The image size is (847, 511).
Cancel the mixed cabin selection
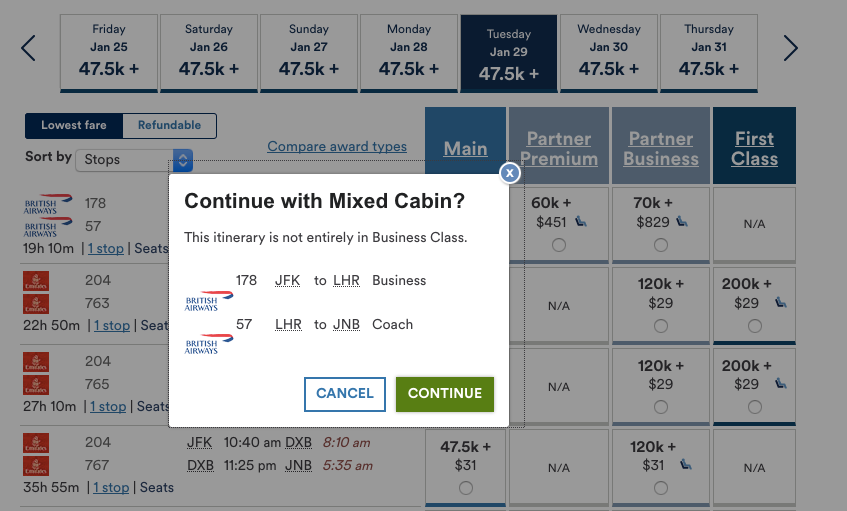pos(344,393)
